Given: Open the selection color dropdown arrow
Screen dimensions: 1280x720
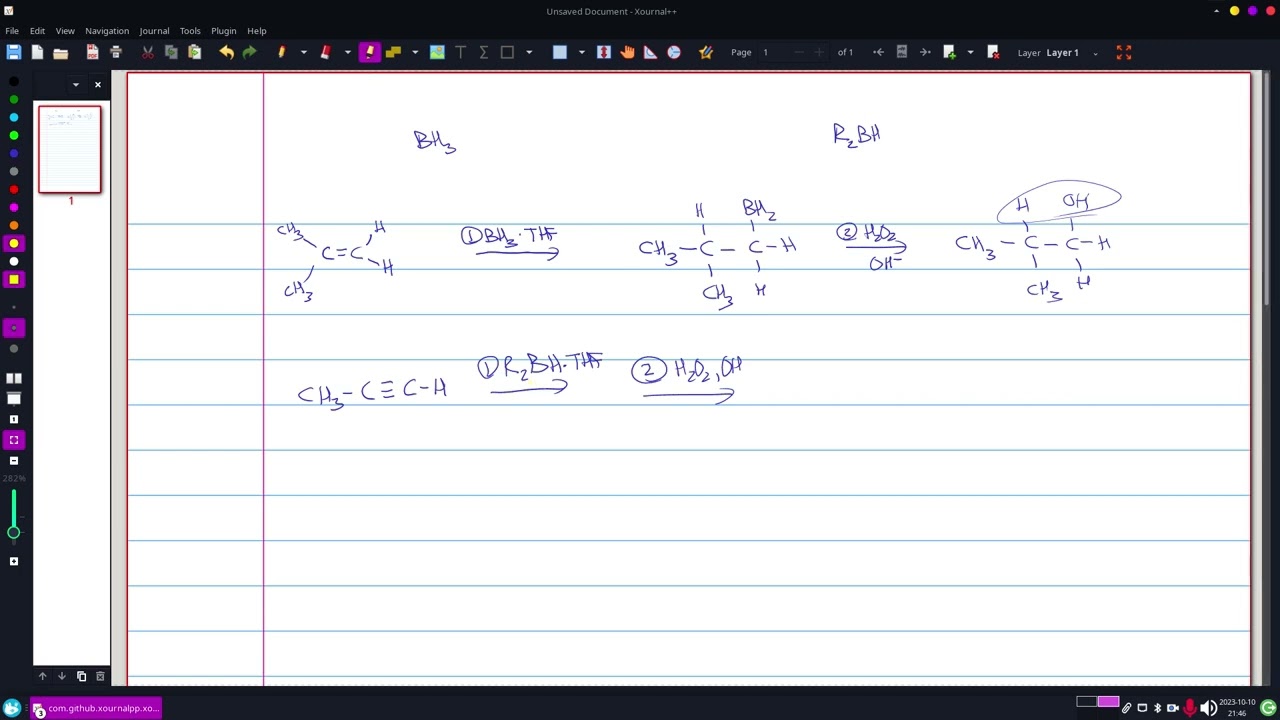Looking at the screenshot, I should pos(582,52).
